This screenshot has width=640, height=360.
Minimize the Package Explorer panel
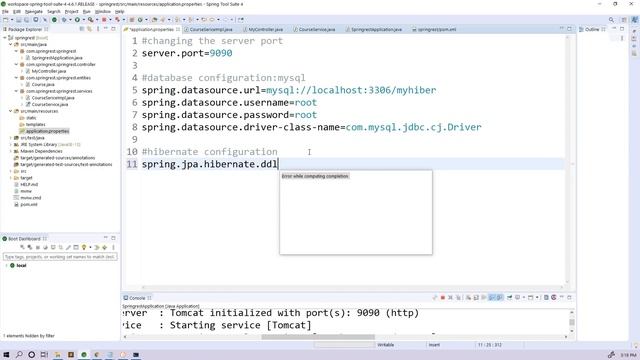(106, 29)
